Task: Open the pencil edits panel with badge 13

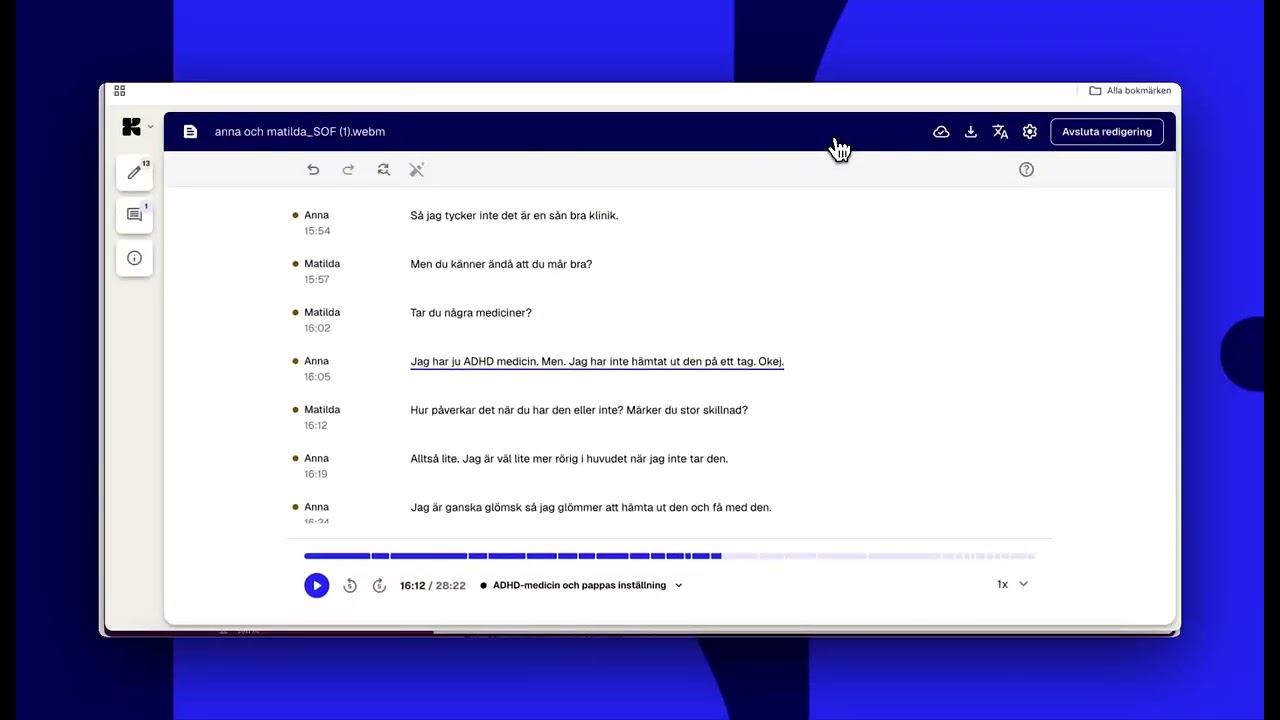Action: [x=135, y=172]
